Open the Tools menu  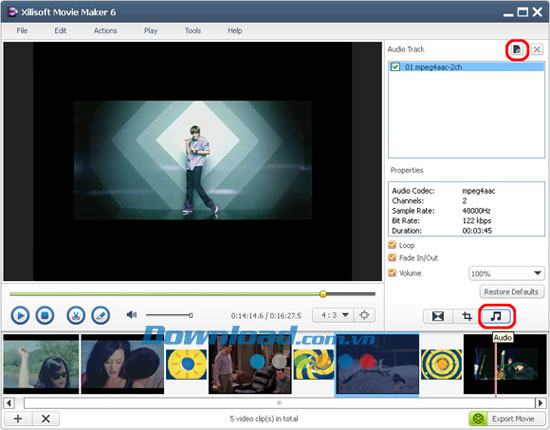point(193,31)
